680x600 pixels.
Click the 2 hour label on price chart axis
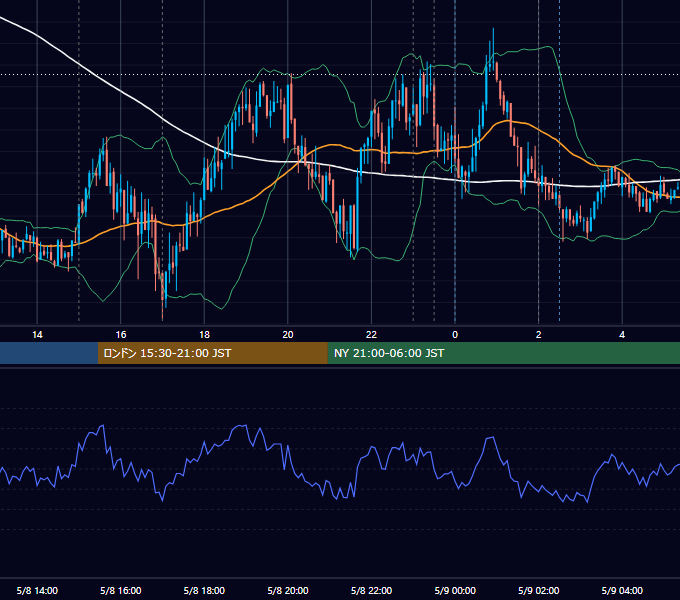tap(538, 335)
